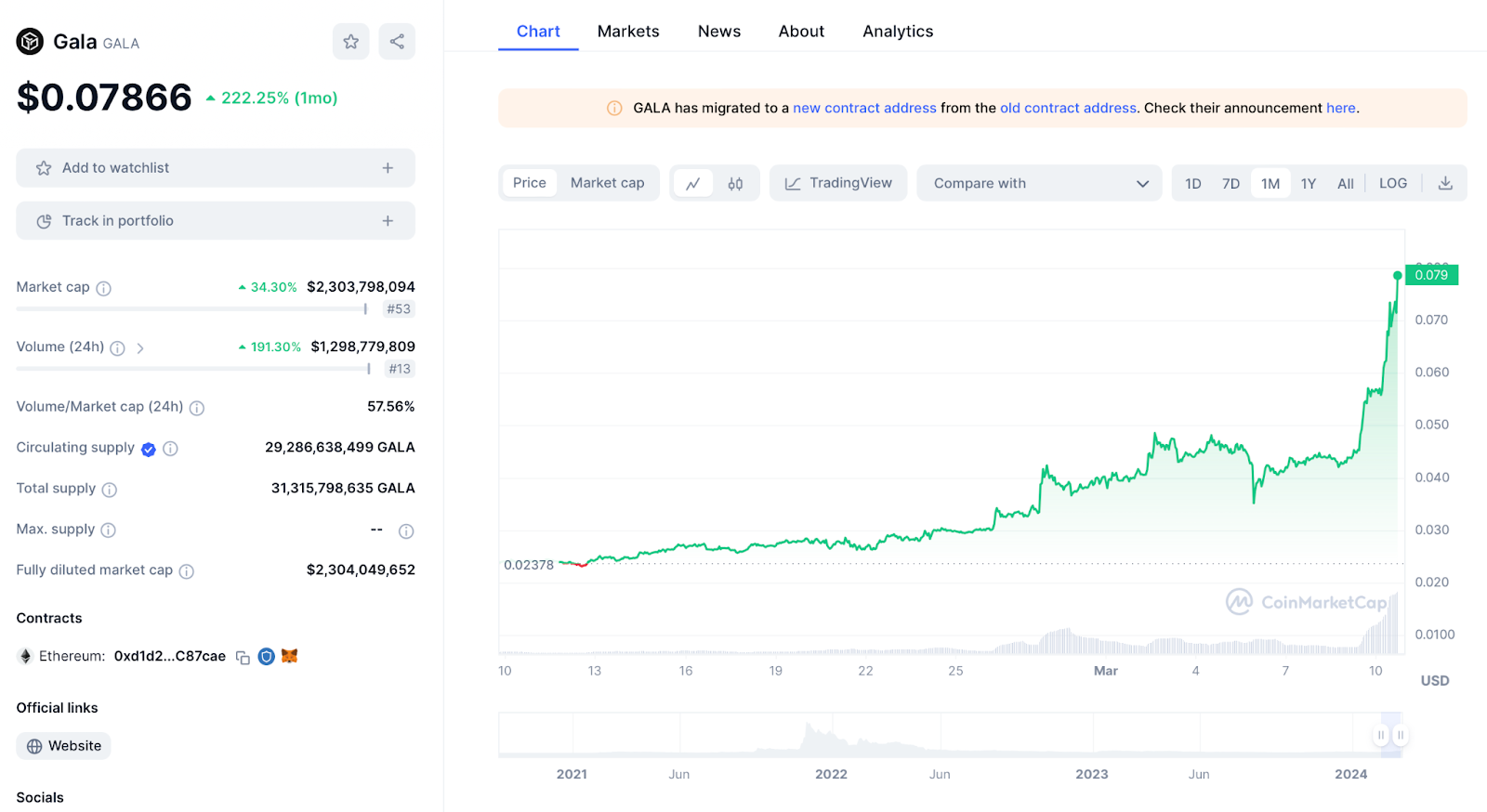Image resolution: width=1487 pixels, height=812 pixels.
Task: Click the 0.079 current price marker
Action: [x=1432, y=275]
